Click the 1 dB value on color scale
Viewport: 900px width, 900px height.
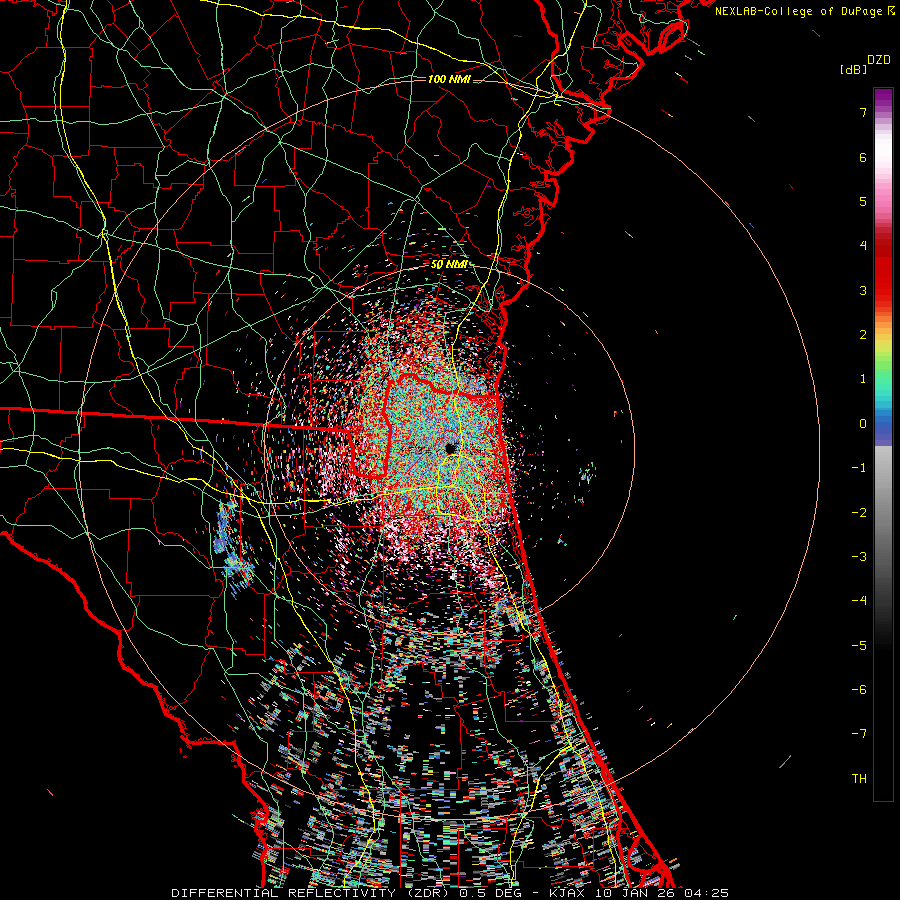pos(863,379)
